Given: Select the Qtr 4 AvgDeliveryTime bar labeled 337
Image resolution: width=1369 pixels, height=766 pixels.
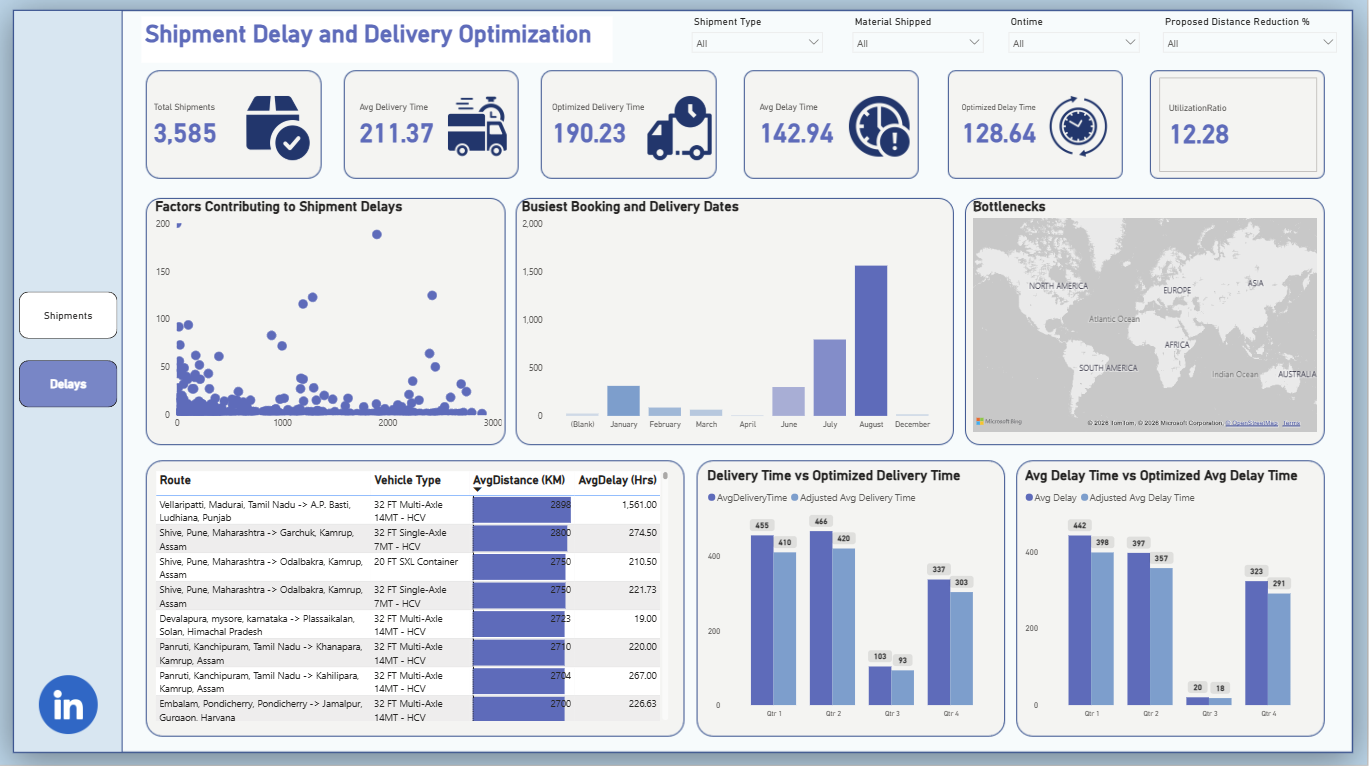Looking at the screenshot, I should click(938, 642).
